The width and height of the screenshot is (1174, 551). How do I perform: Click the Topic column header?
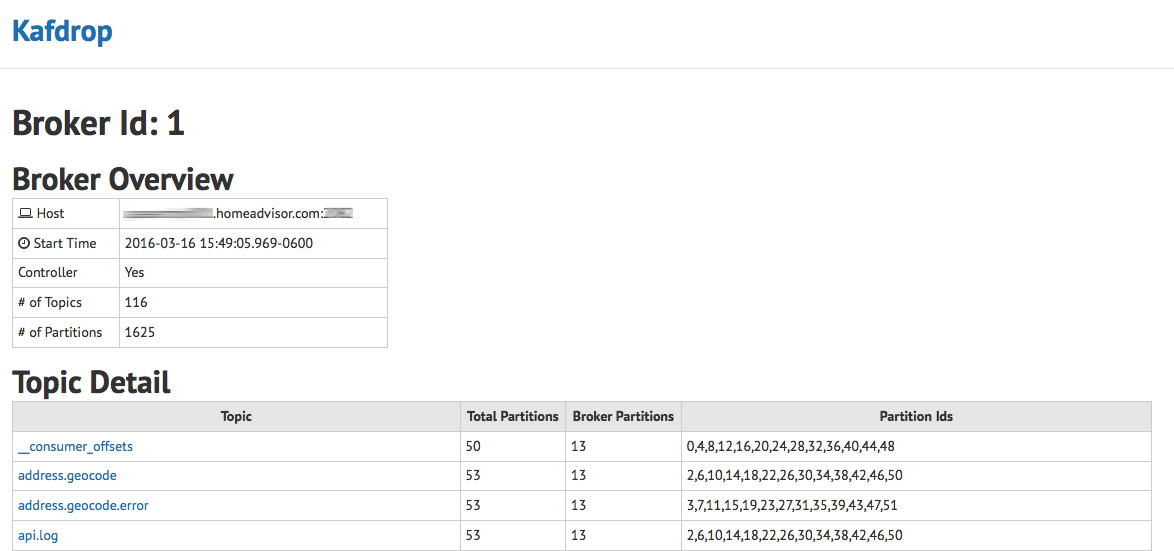[x=236, y=416]
